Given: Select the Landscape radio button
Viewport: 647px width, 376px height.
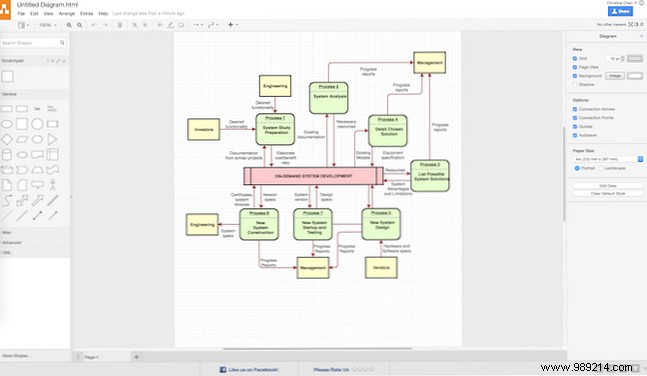Looking at the screenshot, I should 601,168.
